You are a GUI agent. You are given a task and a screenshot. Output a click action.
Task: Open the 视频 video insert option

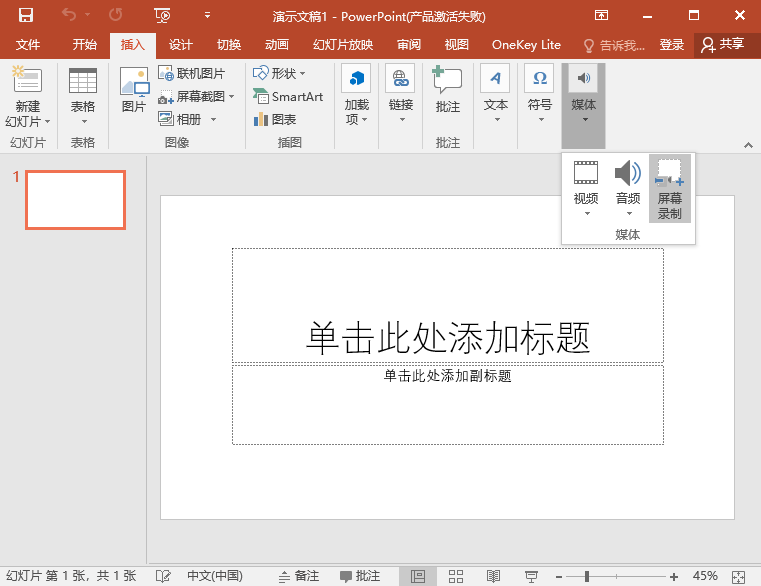click(586, 188)
